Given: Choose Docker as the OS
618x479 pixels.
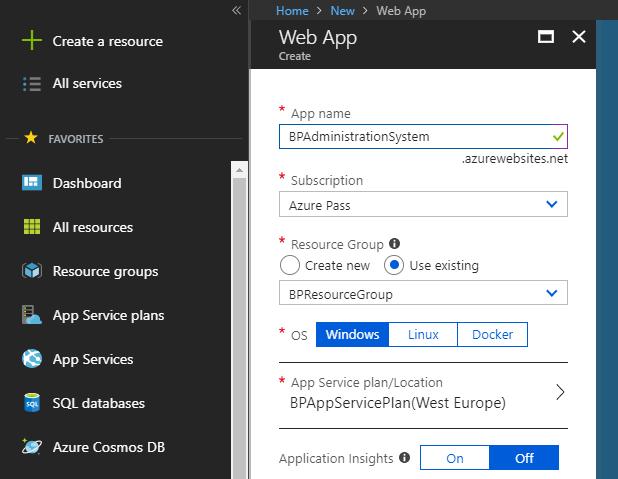Looking at the screenshot, I should coord(493,334).
